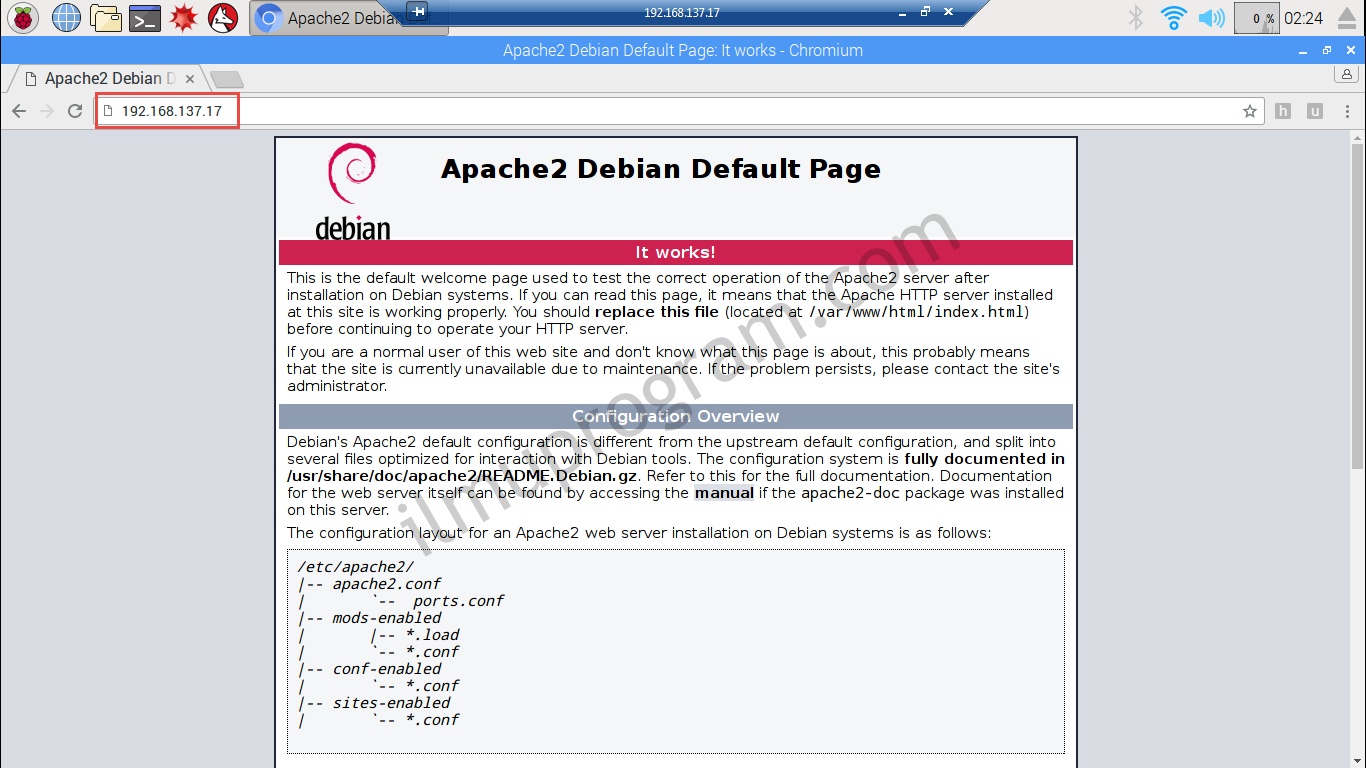This screenshot has height=768, width=1366.
Task: Select the Chromium taskbar window button
Action: (349, 18)
